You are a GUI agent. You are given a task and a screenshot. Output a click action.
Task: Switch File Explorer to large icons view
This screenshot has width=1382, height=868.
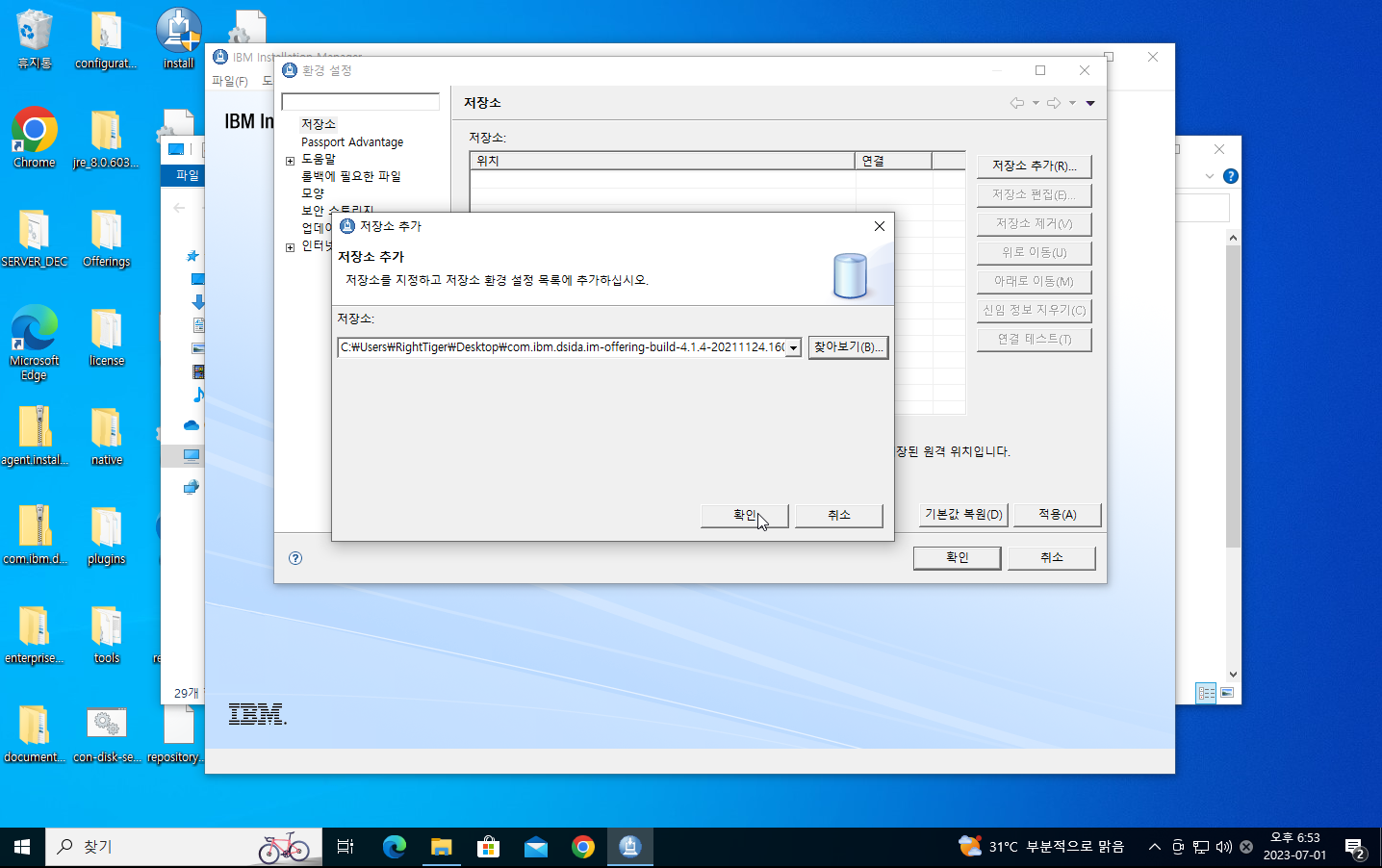[1227, 693]
